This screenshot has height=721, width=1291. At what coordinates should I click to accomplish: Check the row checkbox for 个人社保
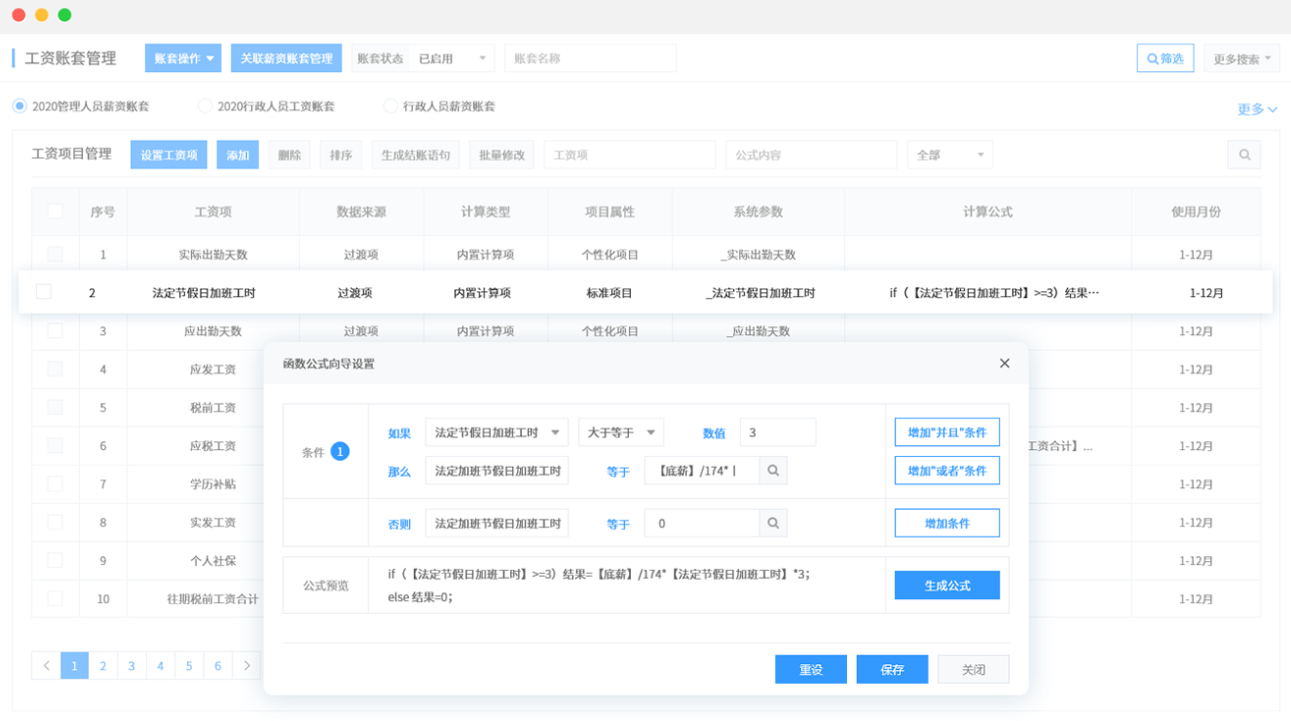point(55,561)
